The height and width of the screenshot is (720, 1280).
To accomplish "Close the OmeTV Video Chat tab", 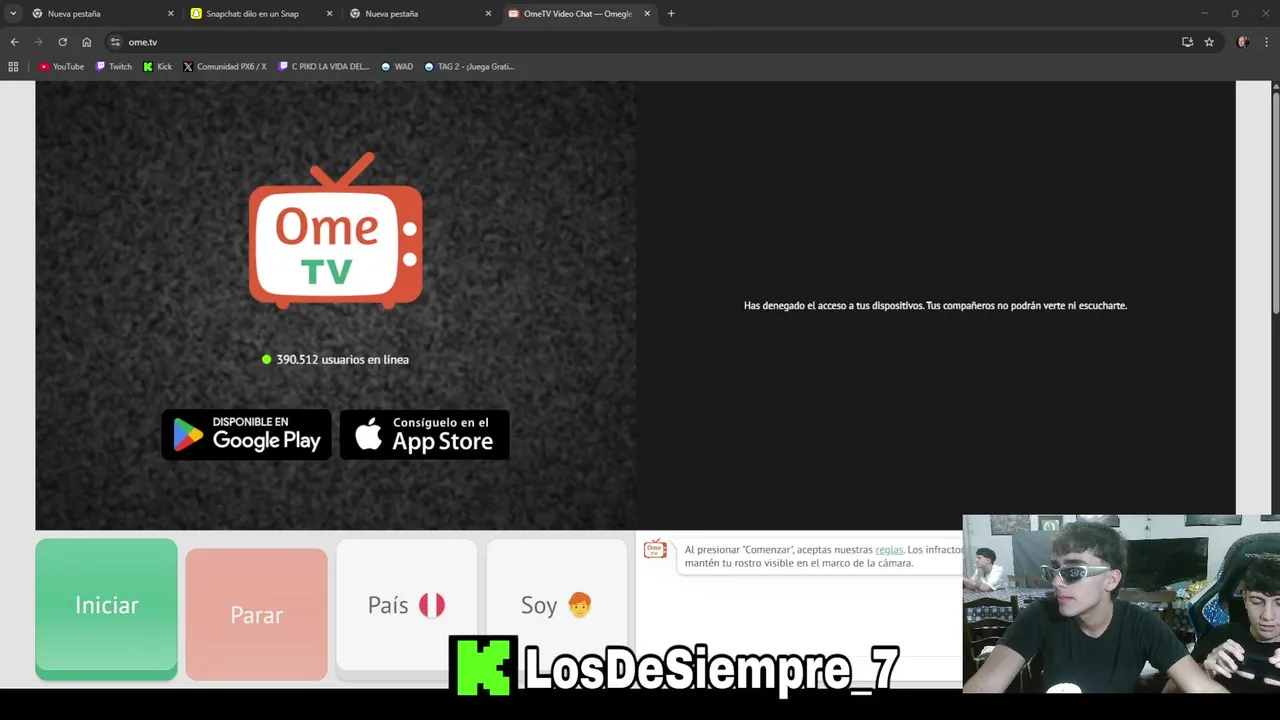I will click(x=647, y=14).
